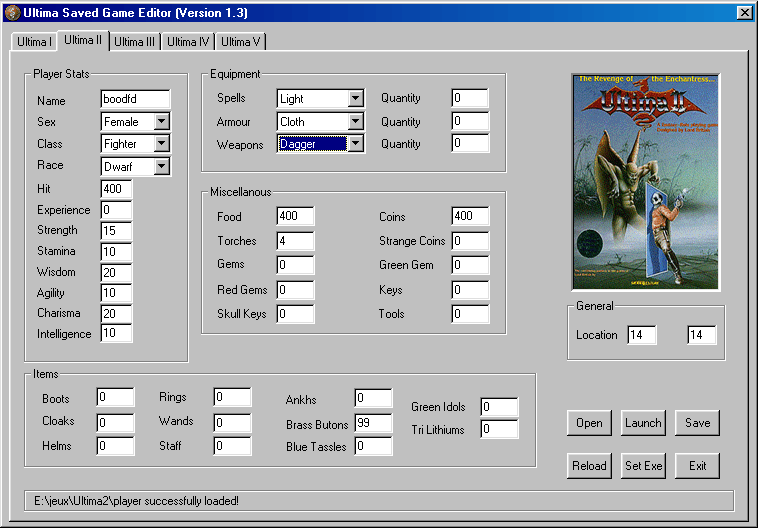Switch to the Ultima I tab

coord(34,42)
